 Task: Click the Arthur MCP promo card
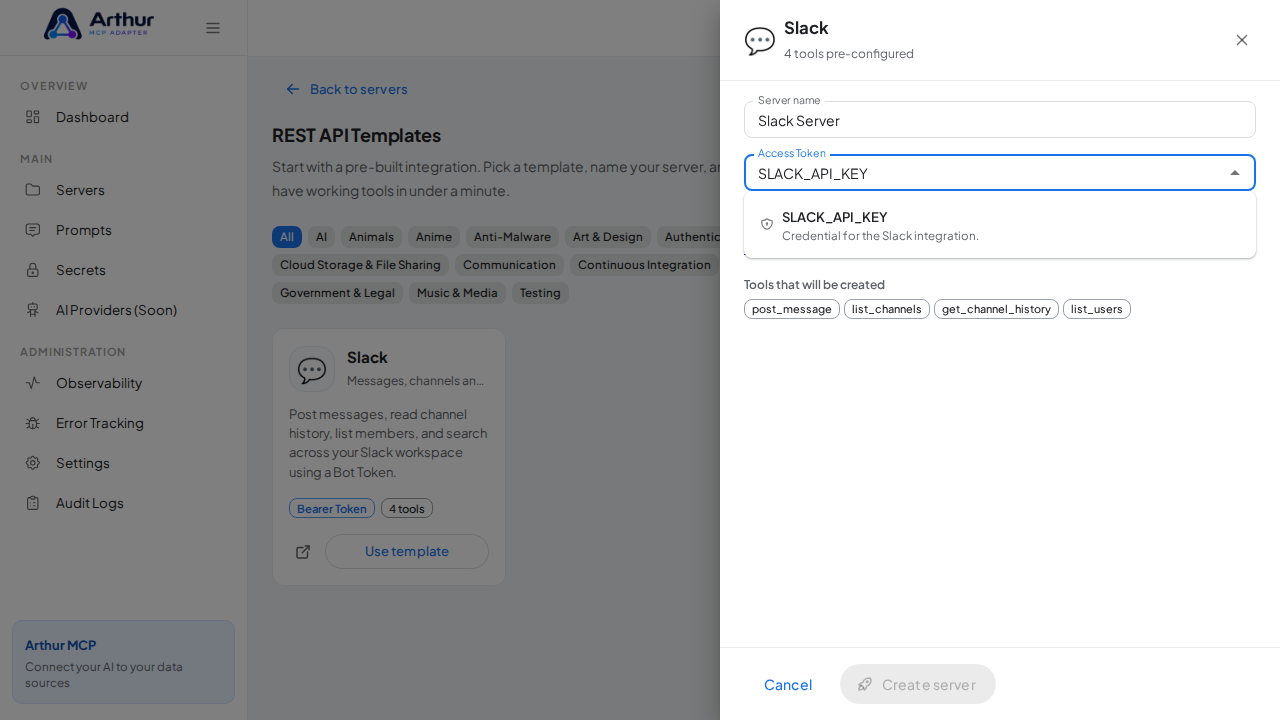[124, 662]
